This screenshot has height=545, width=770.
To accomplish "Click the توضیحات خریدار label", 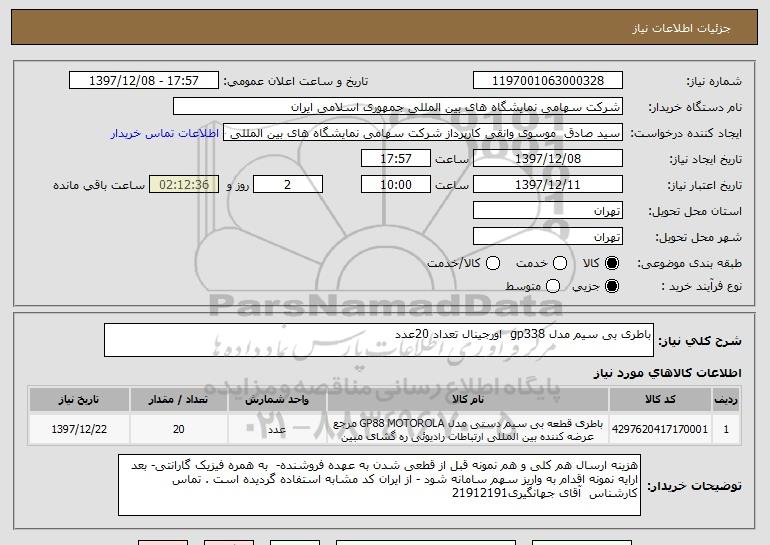I will point(694,486).
